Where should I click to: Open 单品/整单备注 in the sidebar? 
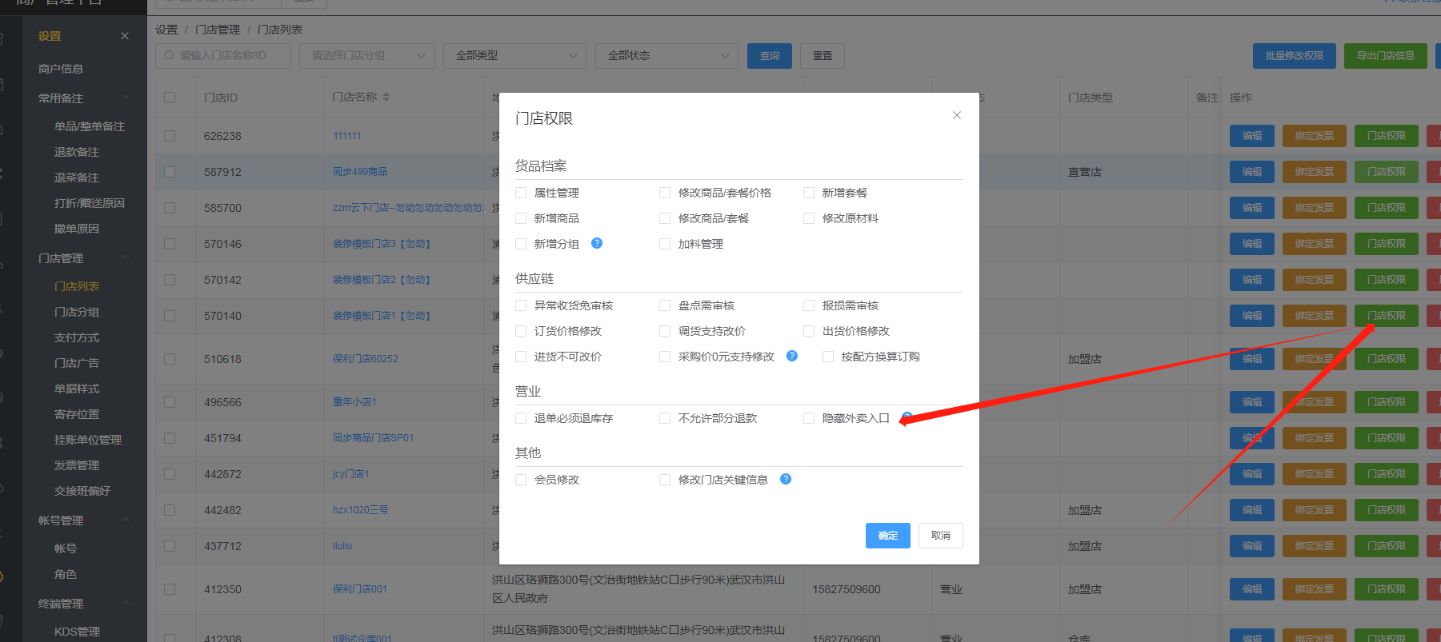pyautogui.click(x=89, y=126)
